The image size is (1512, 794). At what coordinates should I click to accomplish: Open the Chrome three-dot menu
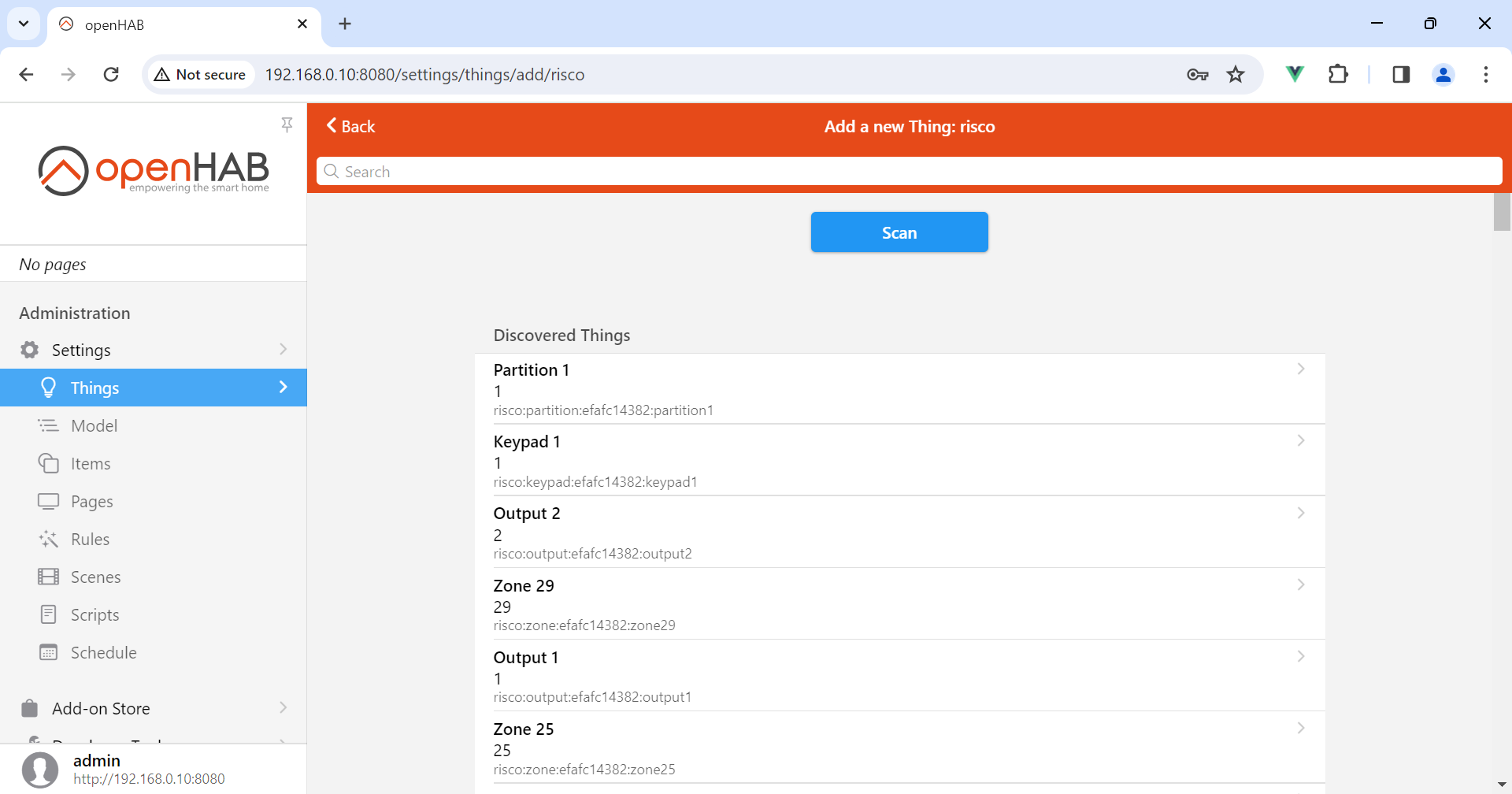(1486, 74)
